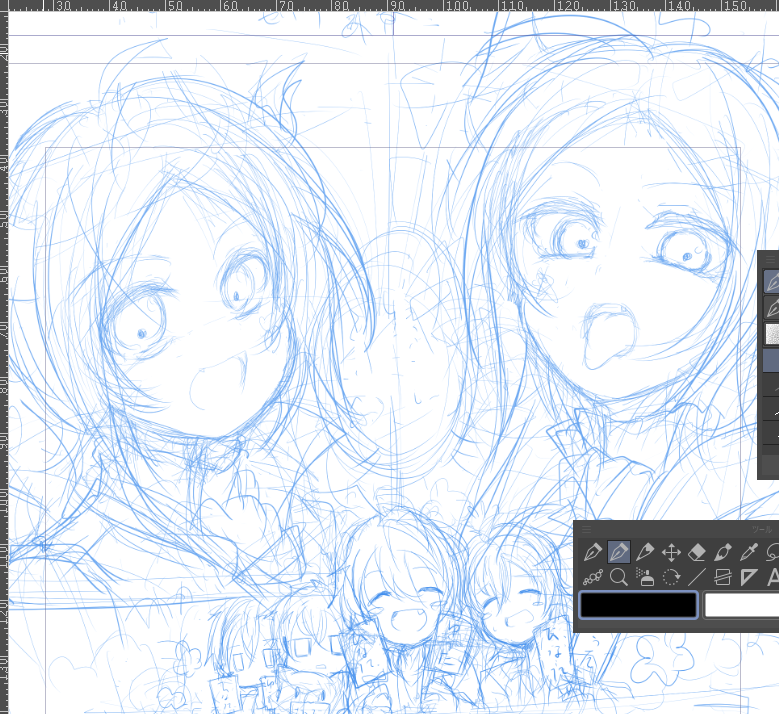Open the sub tool panel hamburger menu
The image size is (779, 714).
point(771,259)
